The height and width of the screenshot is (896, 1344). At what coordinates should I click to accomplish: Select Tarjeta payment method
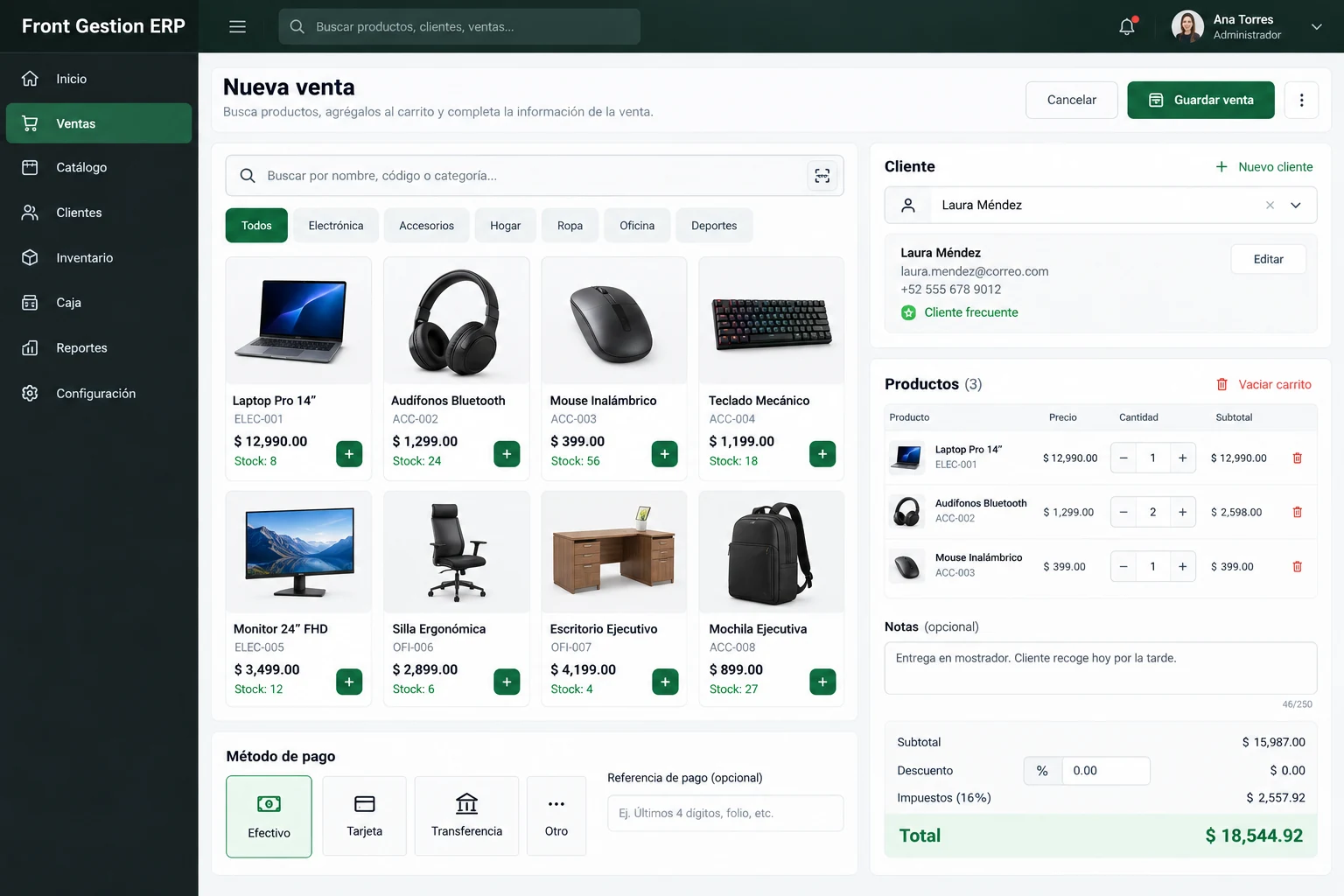tap(364, 815)
